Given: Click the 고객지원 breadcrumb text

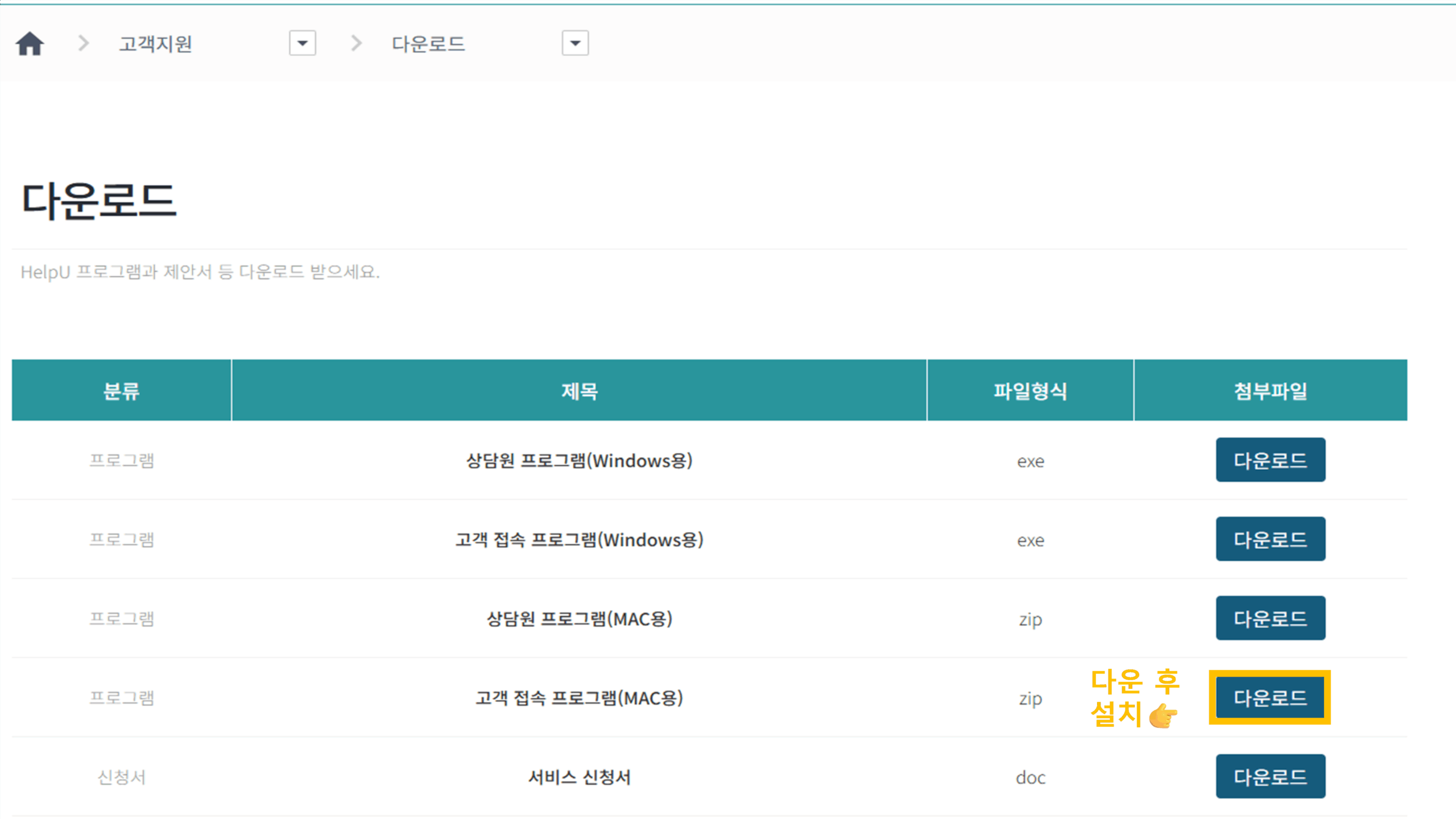Looking at the screenshot, I should pos(155,44).
